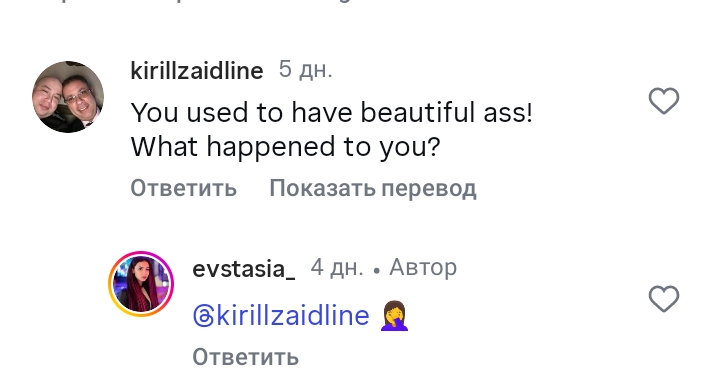Viewport: 720px width, 380px height.
Task: Visit the evstasia_ username link
Action: tap(244, 268)
